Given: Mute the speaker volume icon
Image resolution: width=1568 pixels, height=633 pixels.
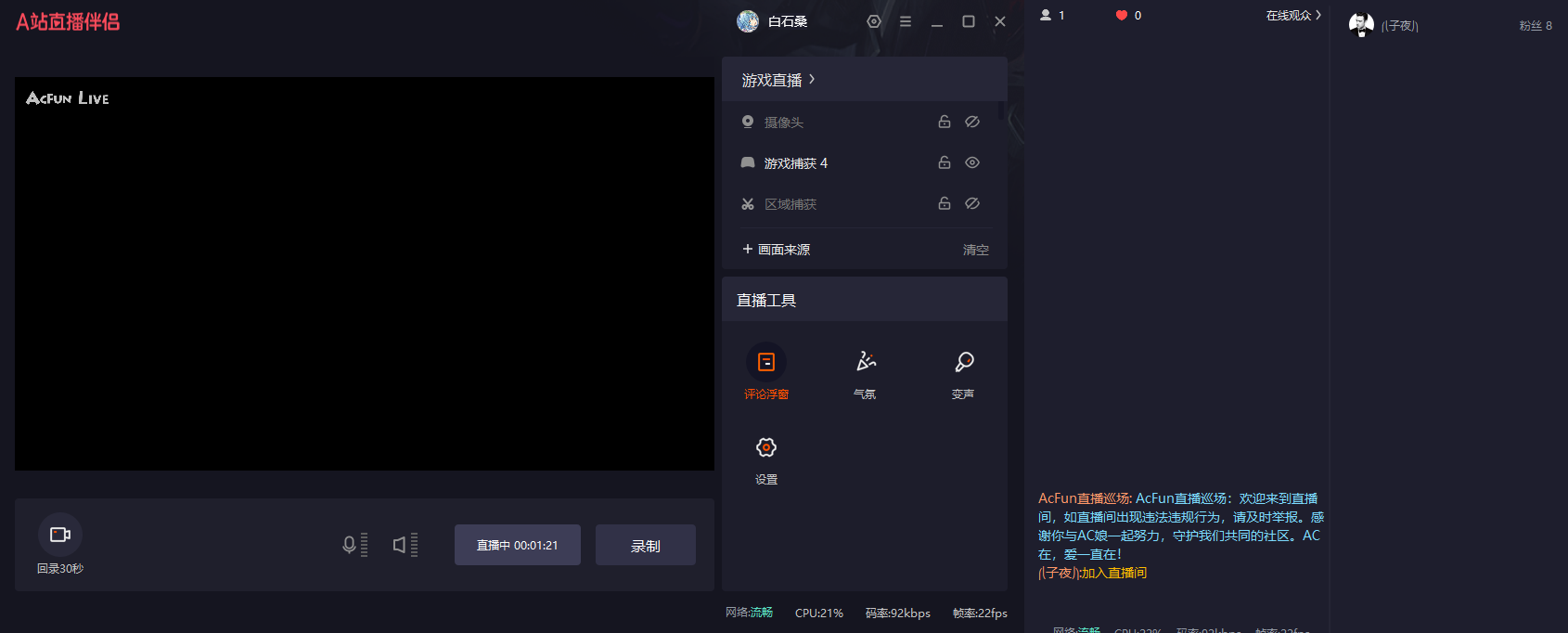Looking at the screenshot, I should (x=399, y=545).
